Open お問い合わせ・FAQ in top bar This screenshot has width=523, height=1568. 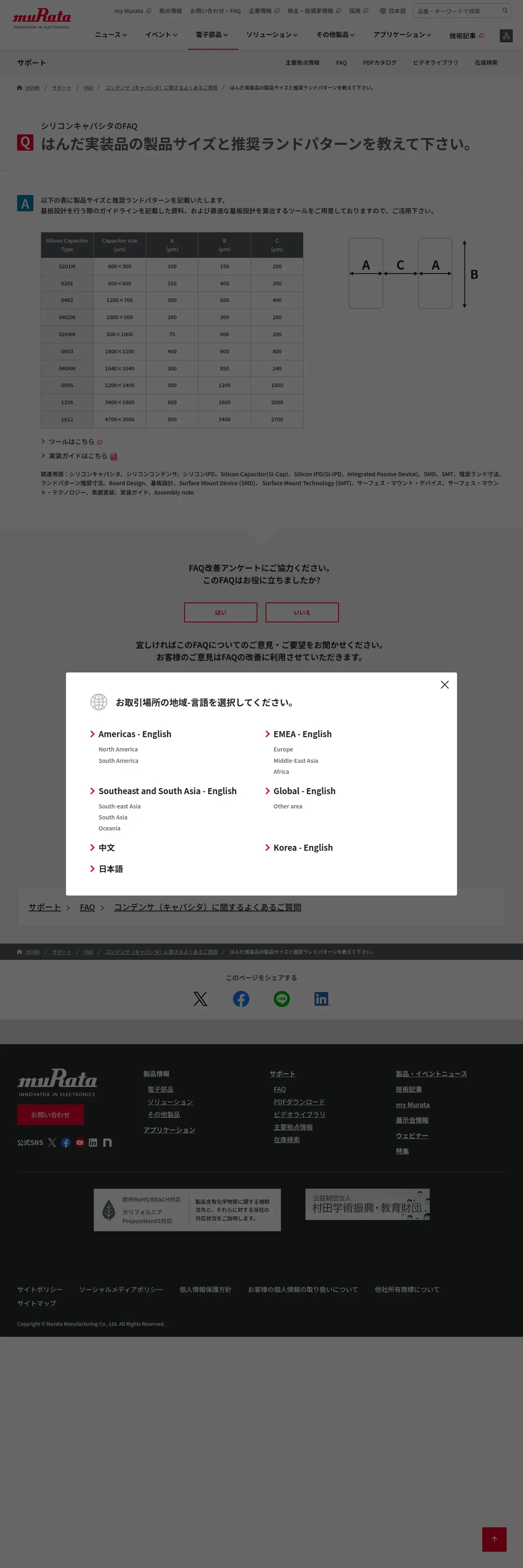(215, 11)
